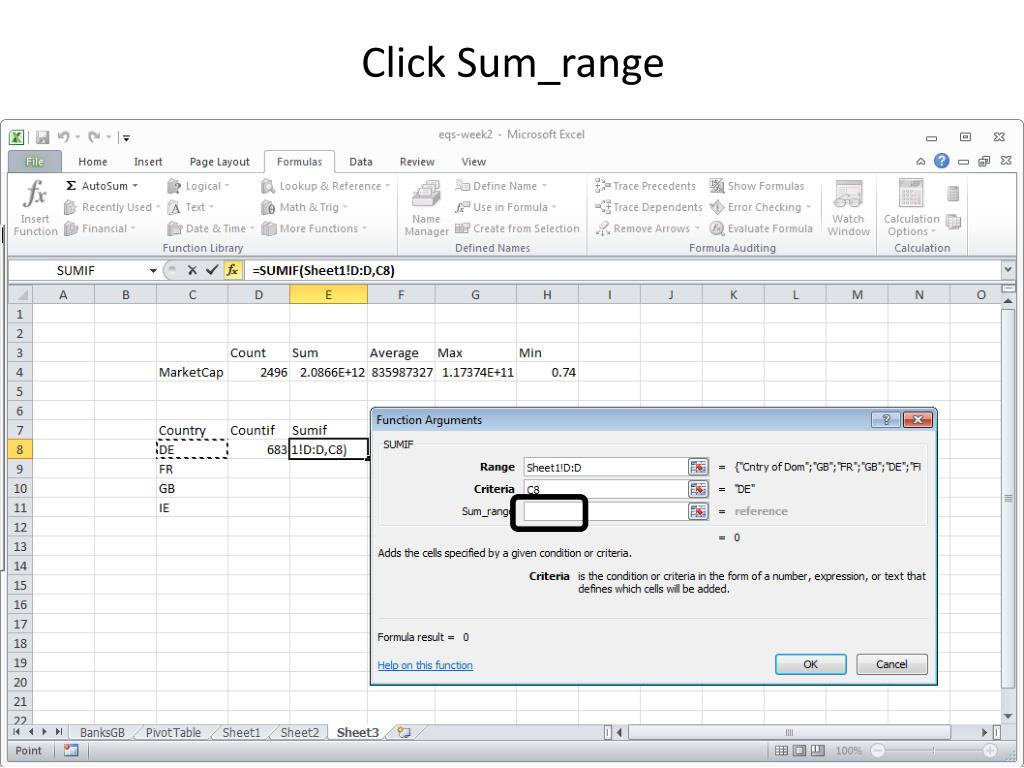
Task: Switch to Page Layout view in status bar
Action: click(799, 751)
